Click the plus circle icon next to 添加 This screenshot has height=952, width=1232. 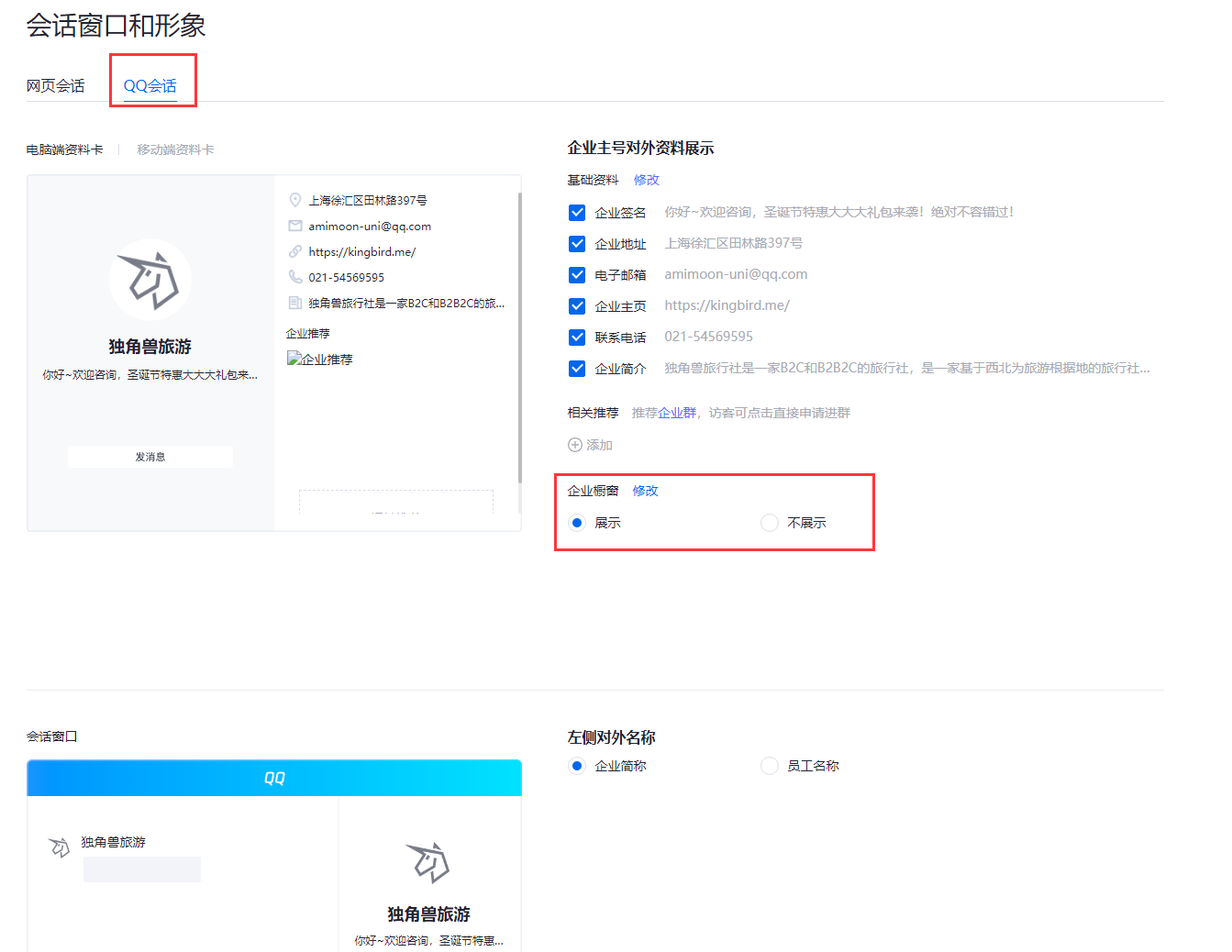pyautogui.click(x=575, y=445)
